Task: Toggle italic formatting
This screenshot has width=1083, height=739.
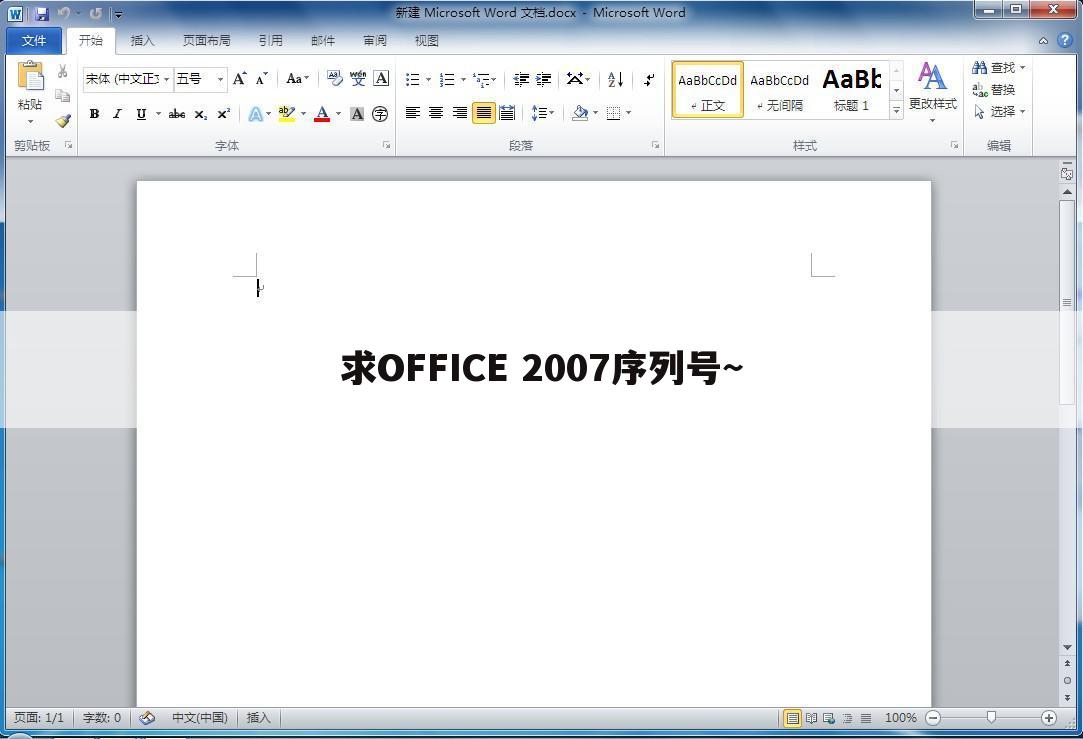Action: click(117, 114)
